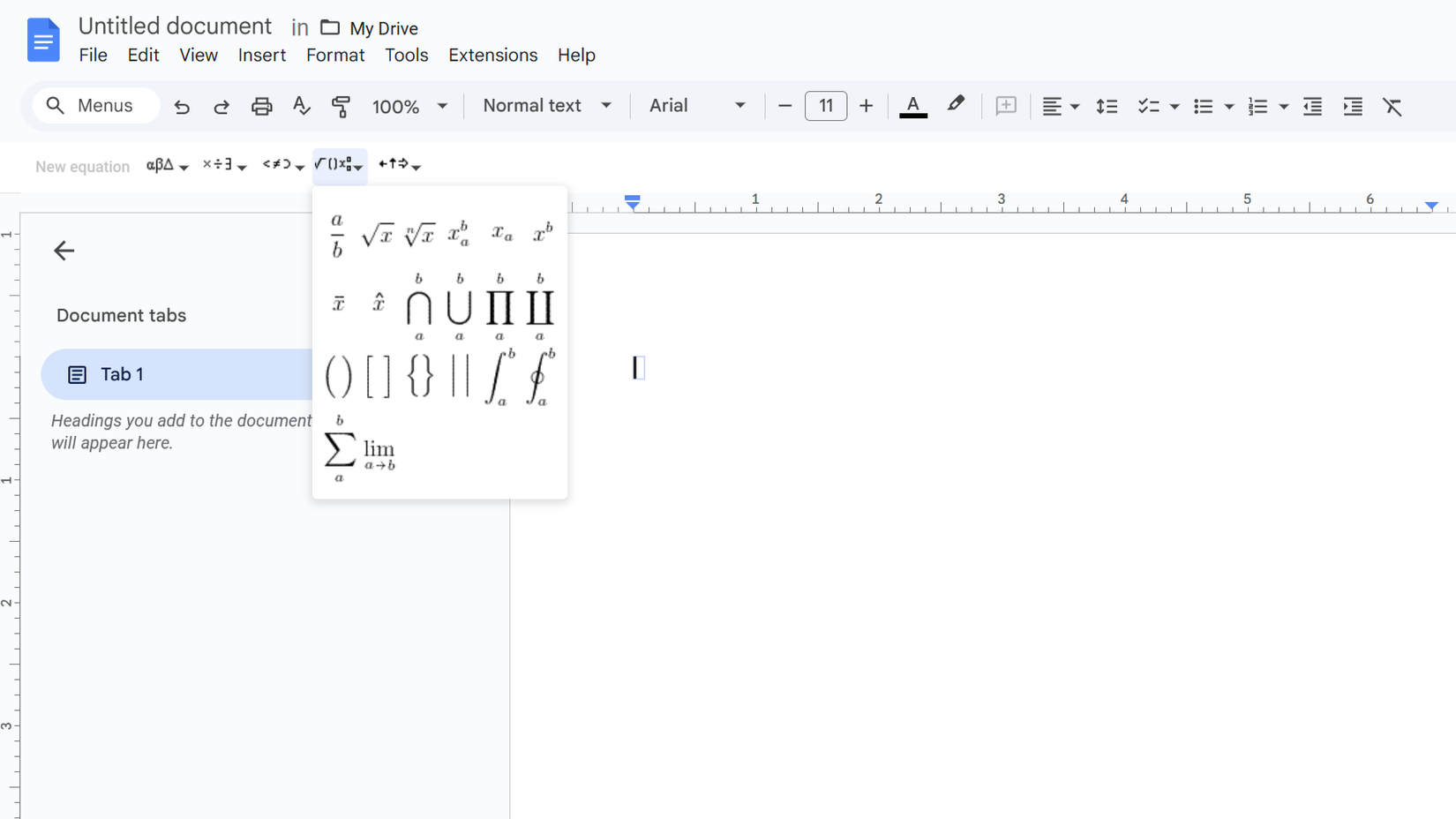Image resolution: width=1456 pixels, height=819 pixels.
Task: Open the Greek letters dropdown
Action: [x=167, y=165]
